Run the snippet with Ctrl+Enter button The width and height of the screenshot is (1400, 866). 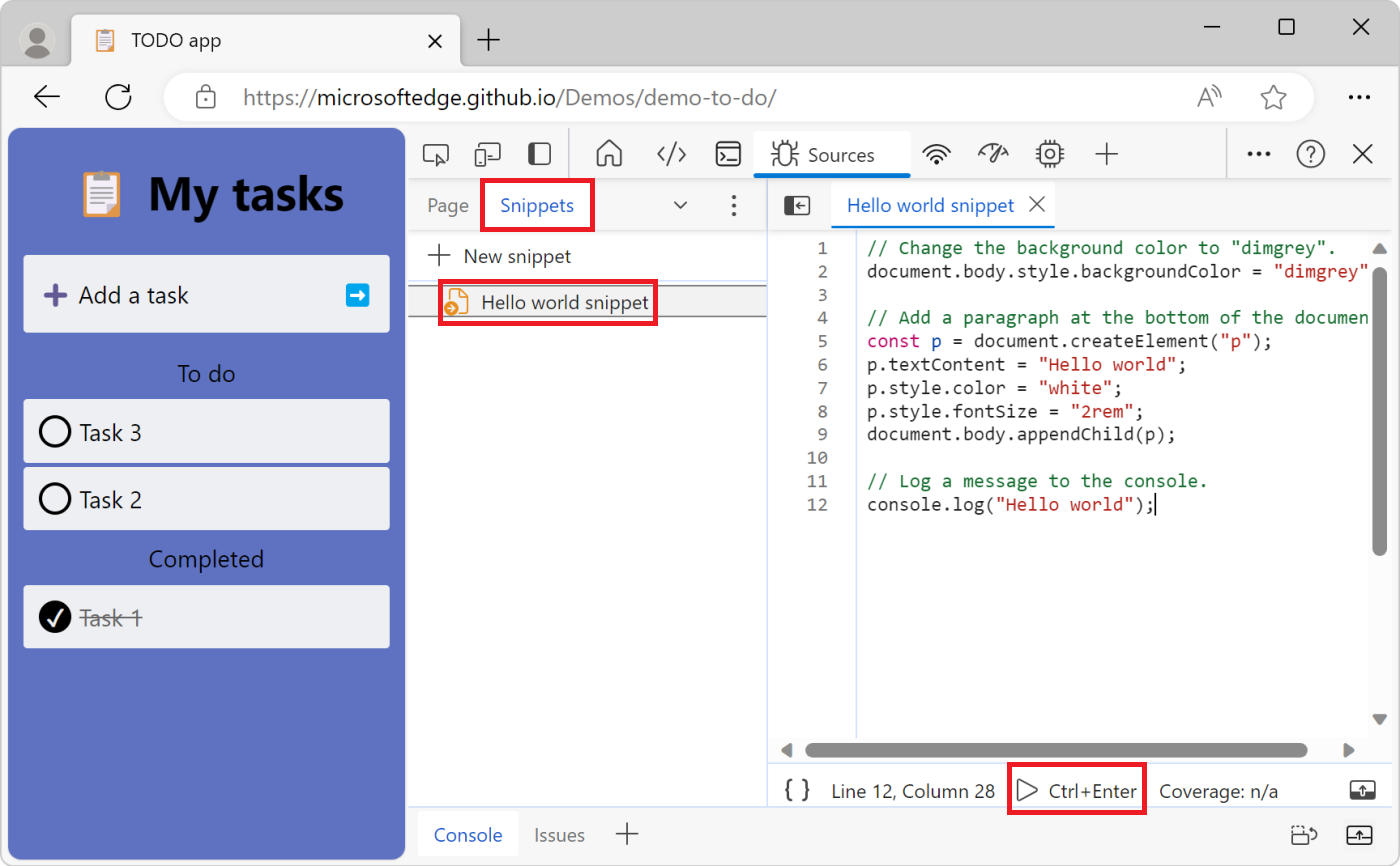click(x=1076, y=790)
